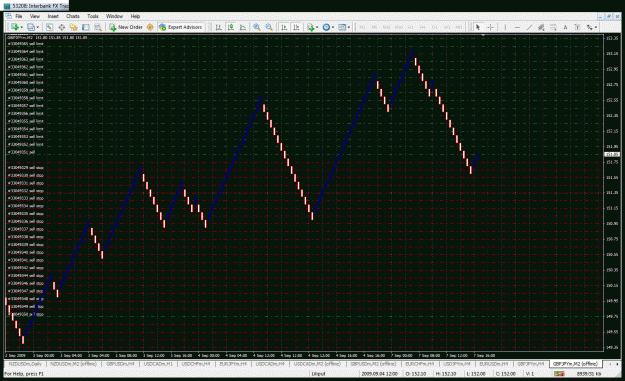Open the application icon beside the File menu
This screenshot has height=381, width=625.
(8, 16)
